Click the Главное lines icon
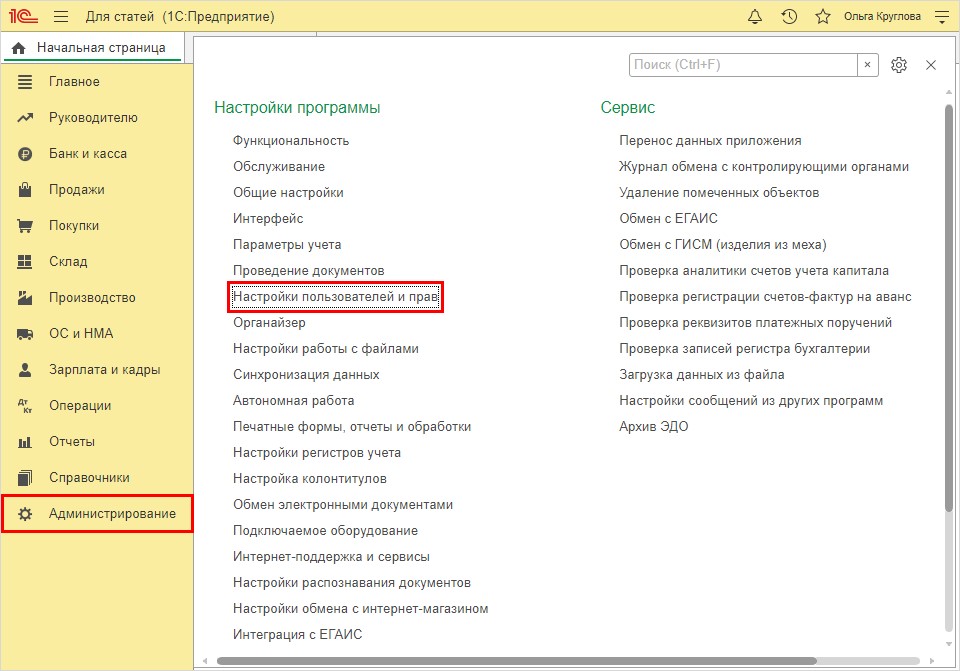The height and width of the screenshot is (671, 960). [24, 81]
